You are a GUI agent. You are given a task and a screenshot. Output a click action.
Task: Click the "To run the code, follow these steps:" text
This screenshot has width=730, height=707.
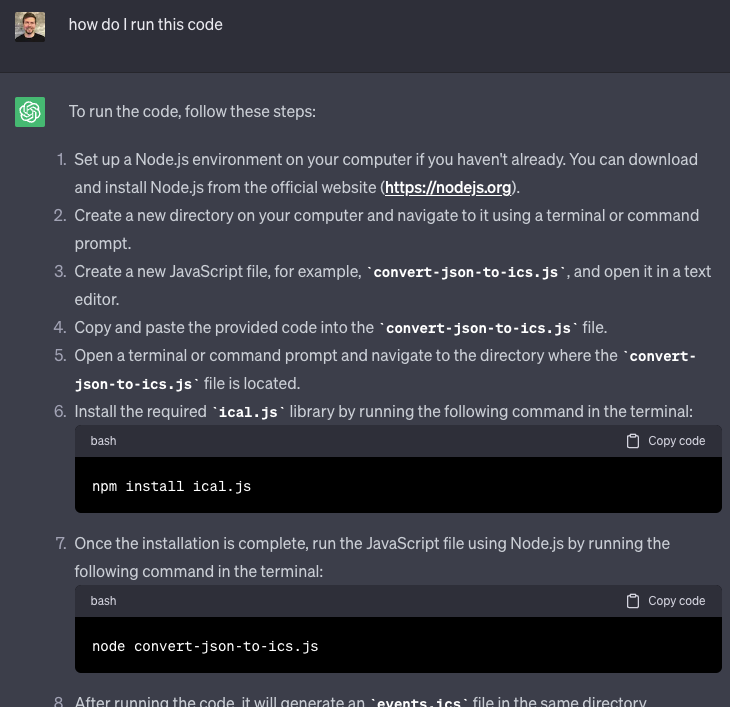192,112
